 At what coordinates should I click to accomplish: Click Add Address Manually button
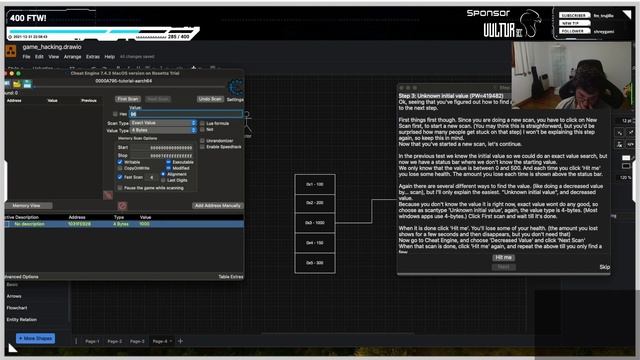tap(218, 206)
